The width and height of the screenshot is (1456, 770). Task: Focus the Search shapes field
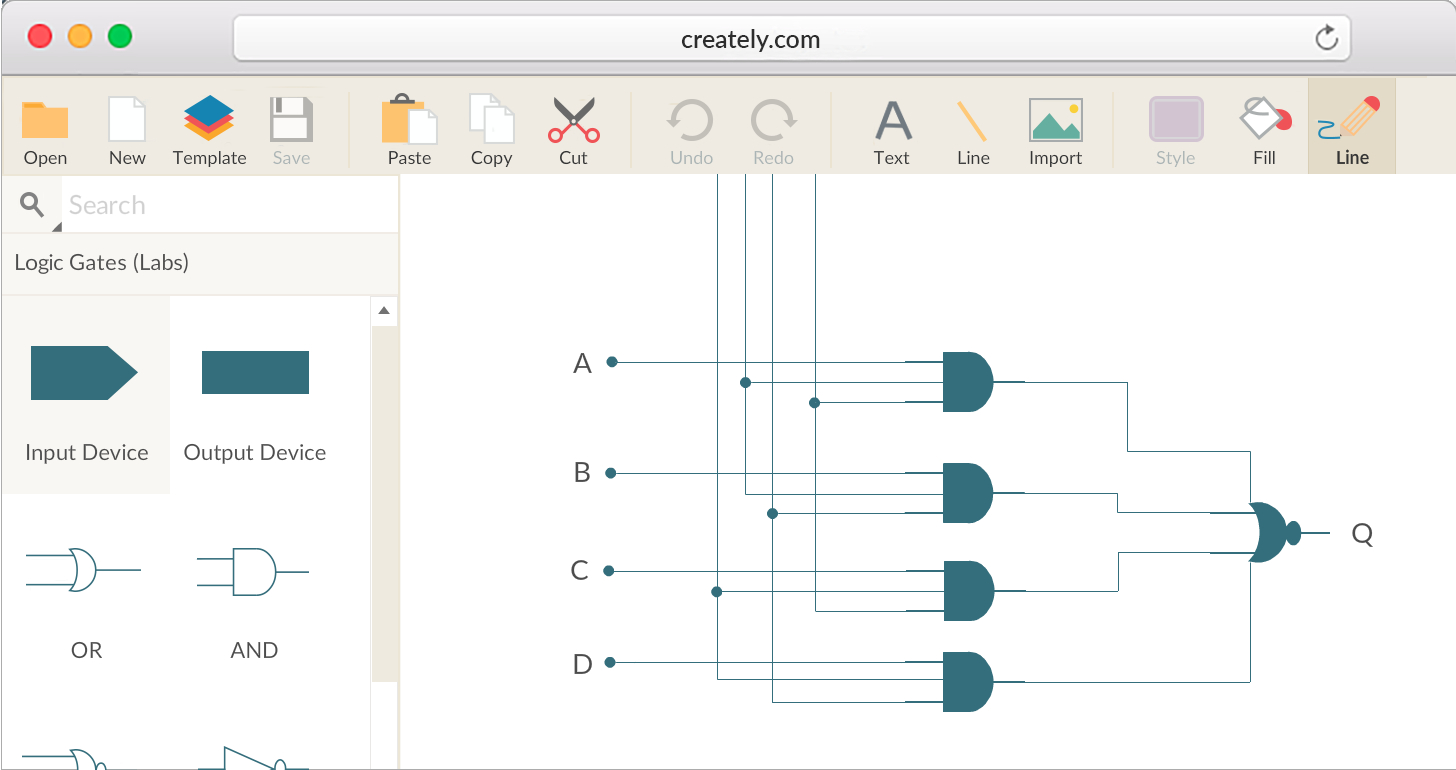point(230,205)
